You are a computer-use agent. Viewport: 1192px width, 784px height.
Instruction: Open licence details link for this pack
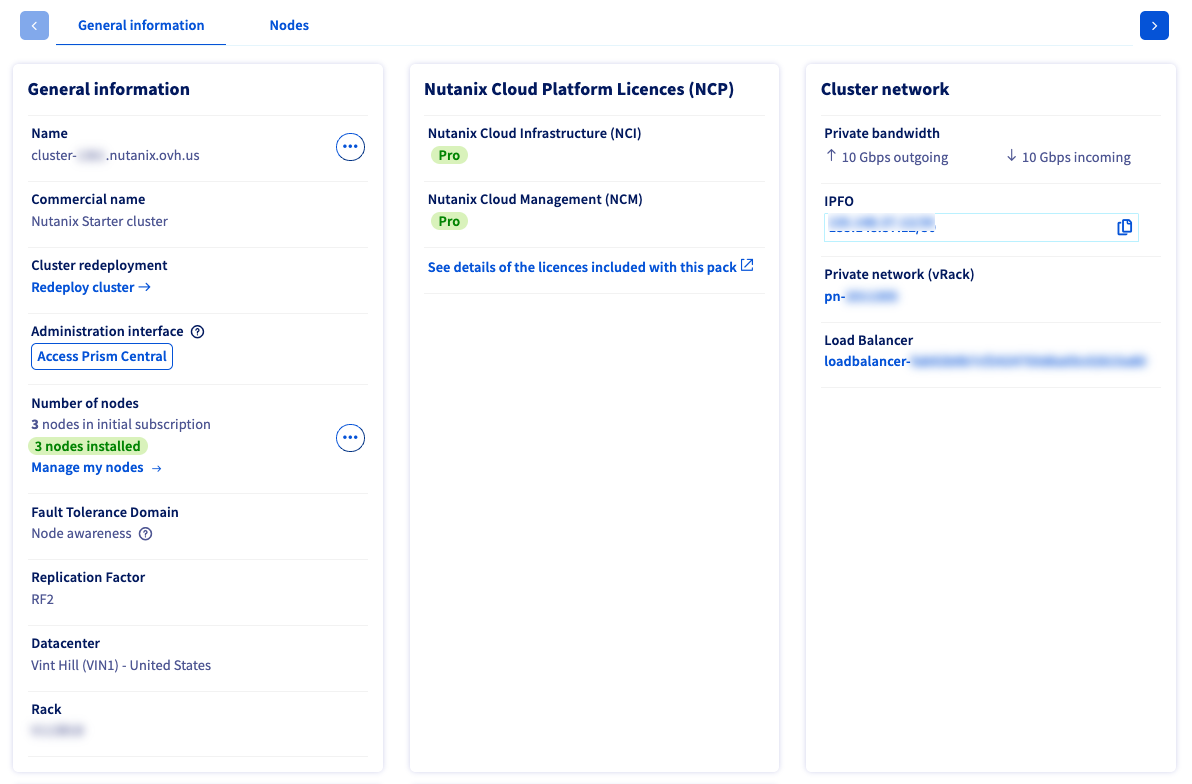click(590, 267)
